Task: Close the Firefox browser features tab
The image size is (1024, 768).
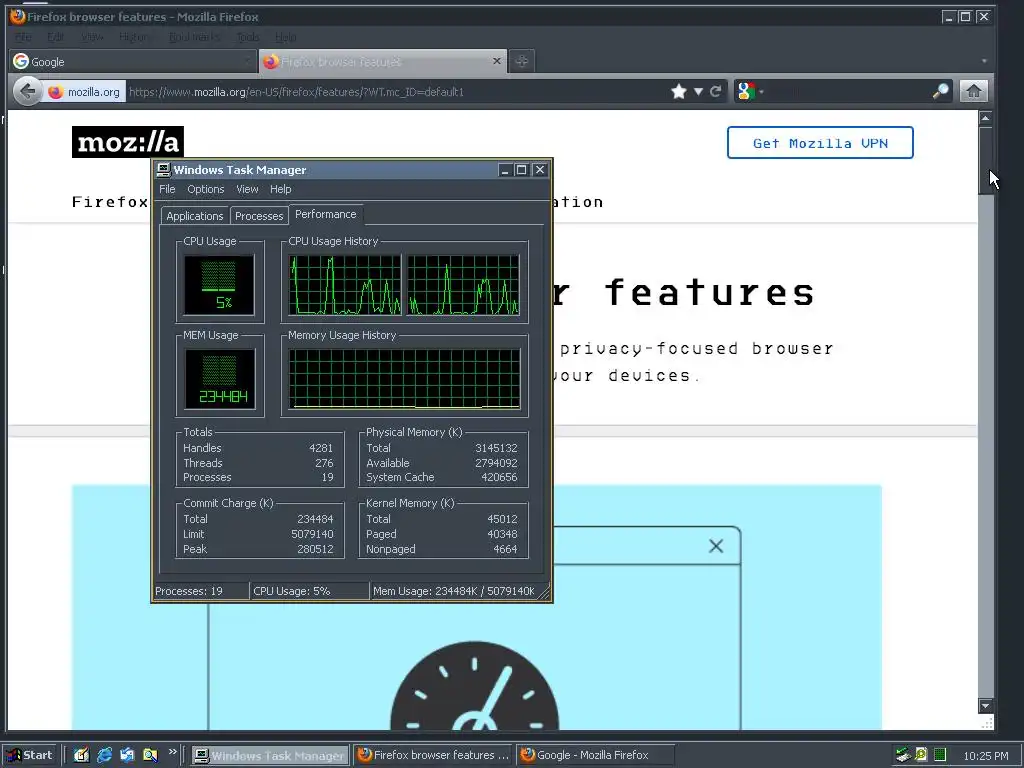Action: (497, 61)
